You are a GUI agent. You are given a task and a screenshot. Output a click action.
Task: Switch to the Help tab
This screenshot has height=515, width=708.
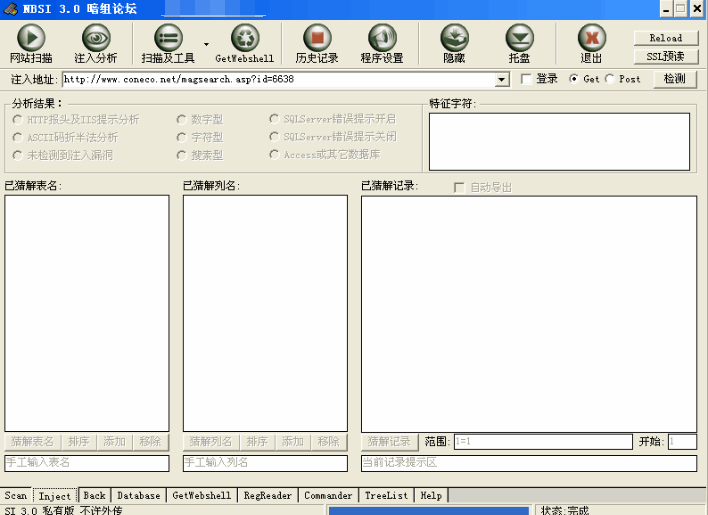[431, 496]
